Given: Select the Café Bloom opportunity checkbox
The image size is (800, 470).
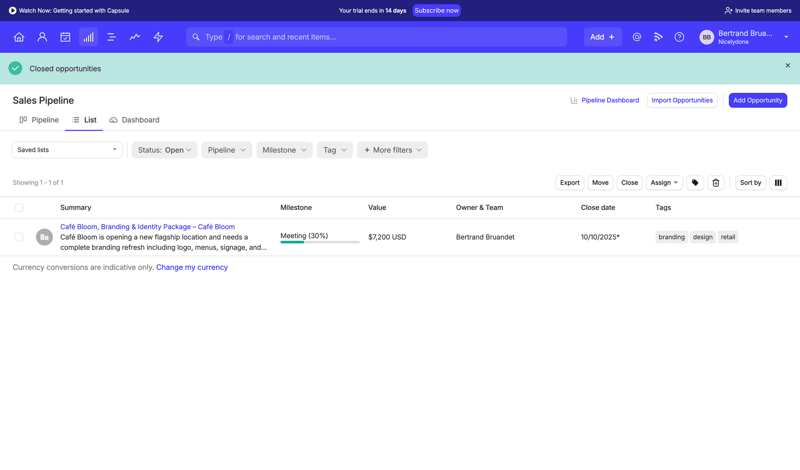Looking at the screenshot, I should point(19,237).
